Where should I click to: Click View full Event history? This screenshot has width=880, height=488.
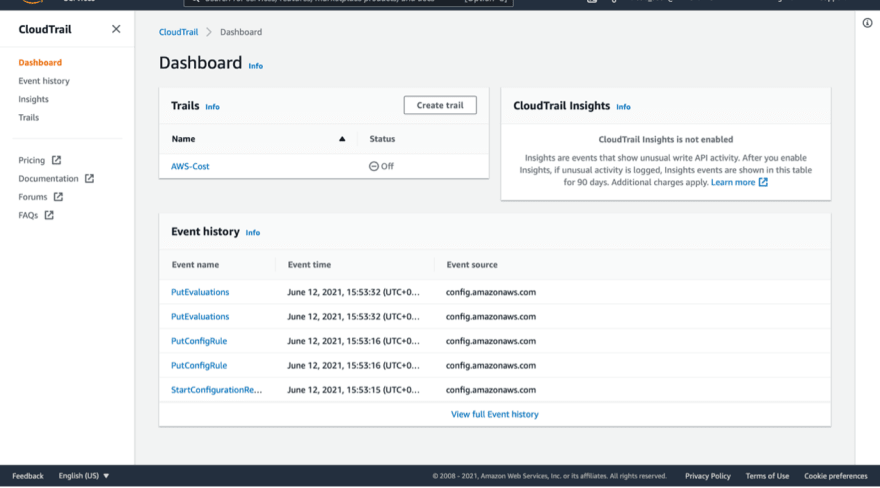click(x=494, y=414)
